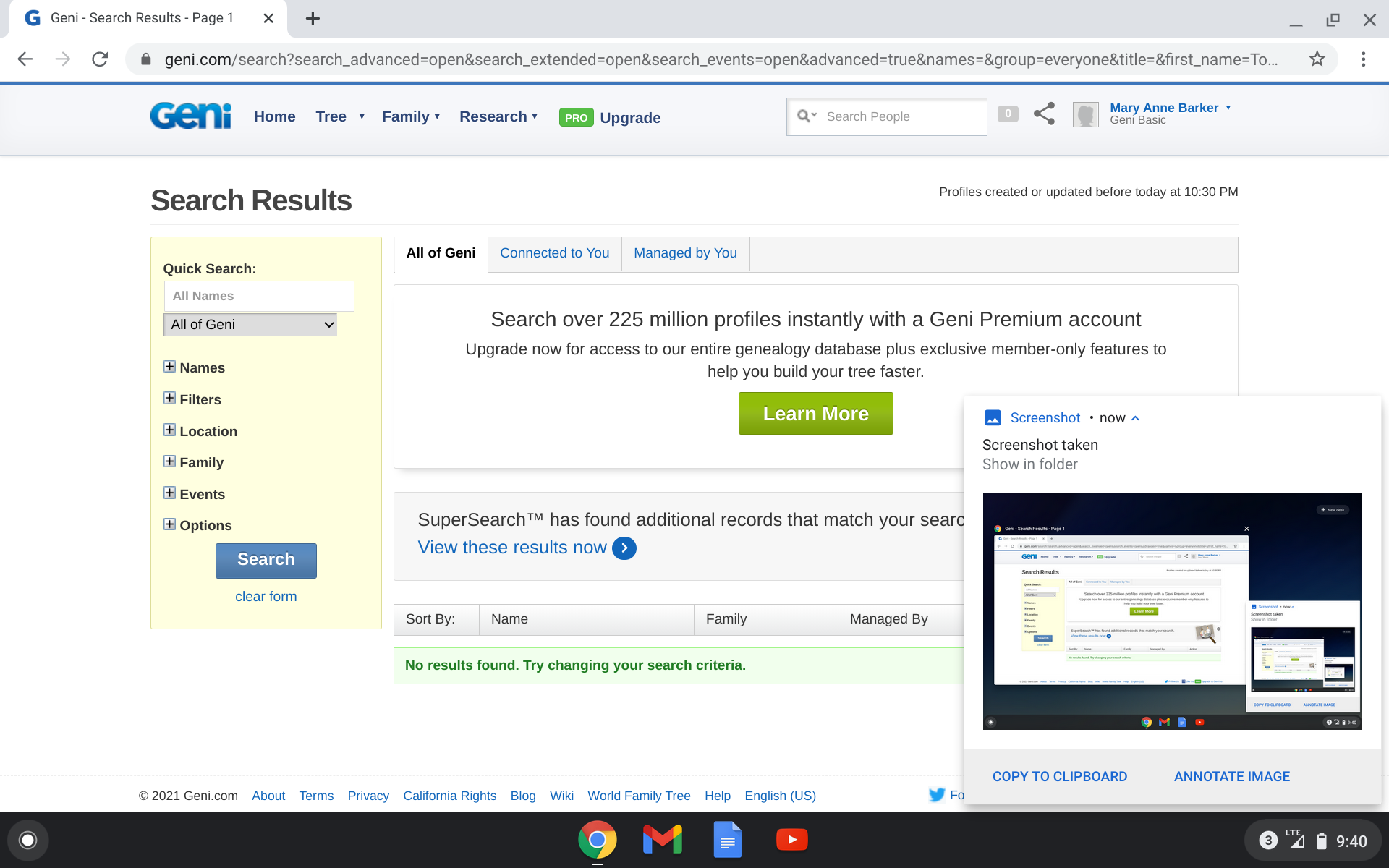Click the notifications counter badge
Screen dimensions: 1389x868
click(x=1007, y=114)
